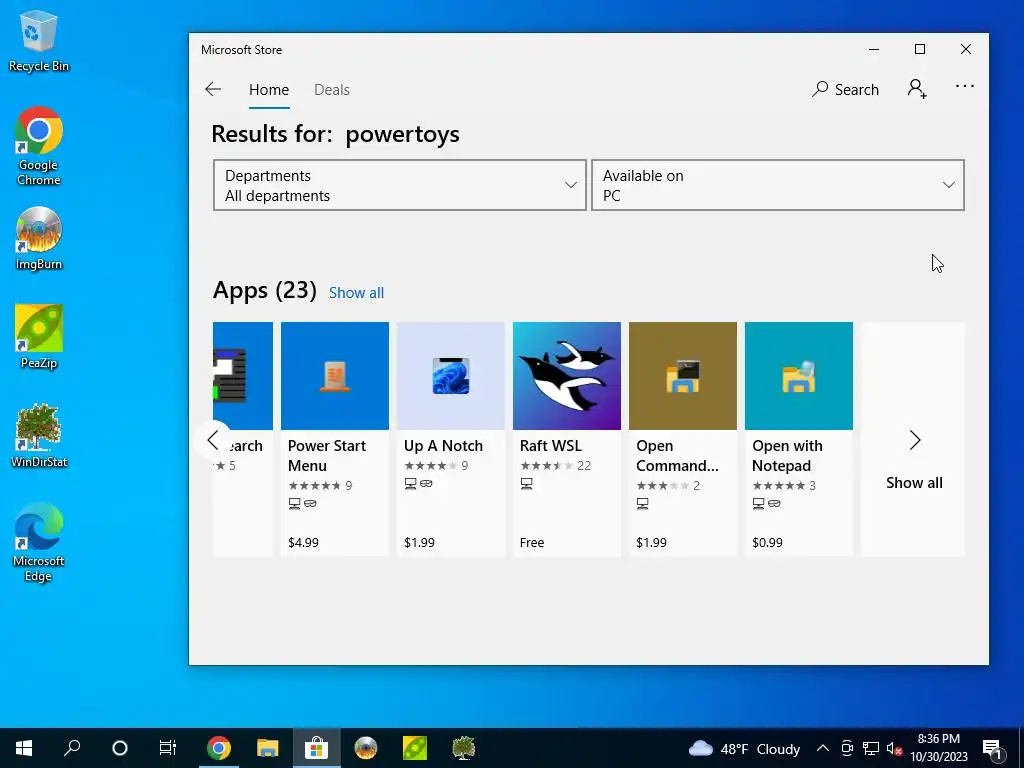This screenshot has height=768, width=1024.
Task: Select the $0.99 price label
Action: point(767,542)
